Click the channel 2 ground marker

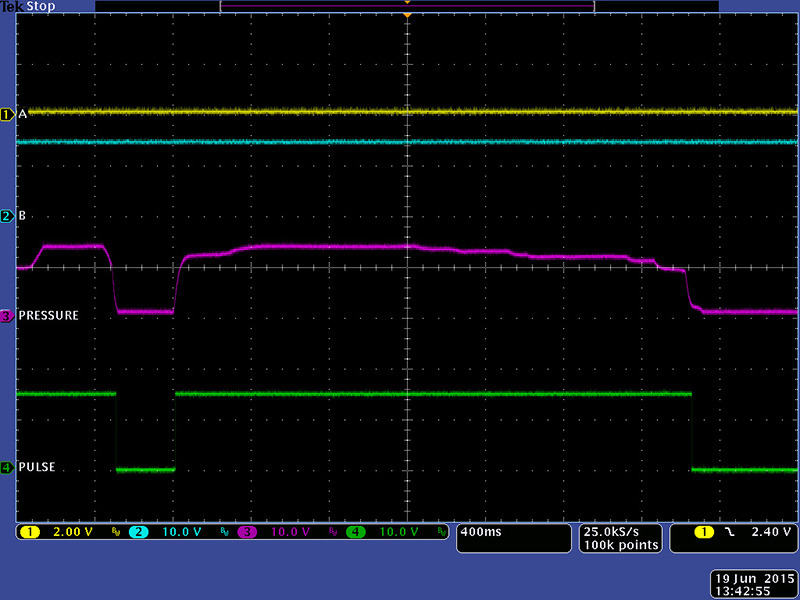(x=7, y=216)
